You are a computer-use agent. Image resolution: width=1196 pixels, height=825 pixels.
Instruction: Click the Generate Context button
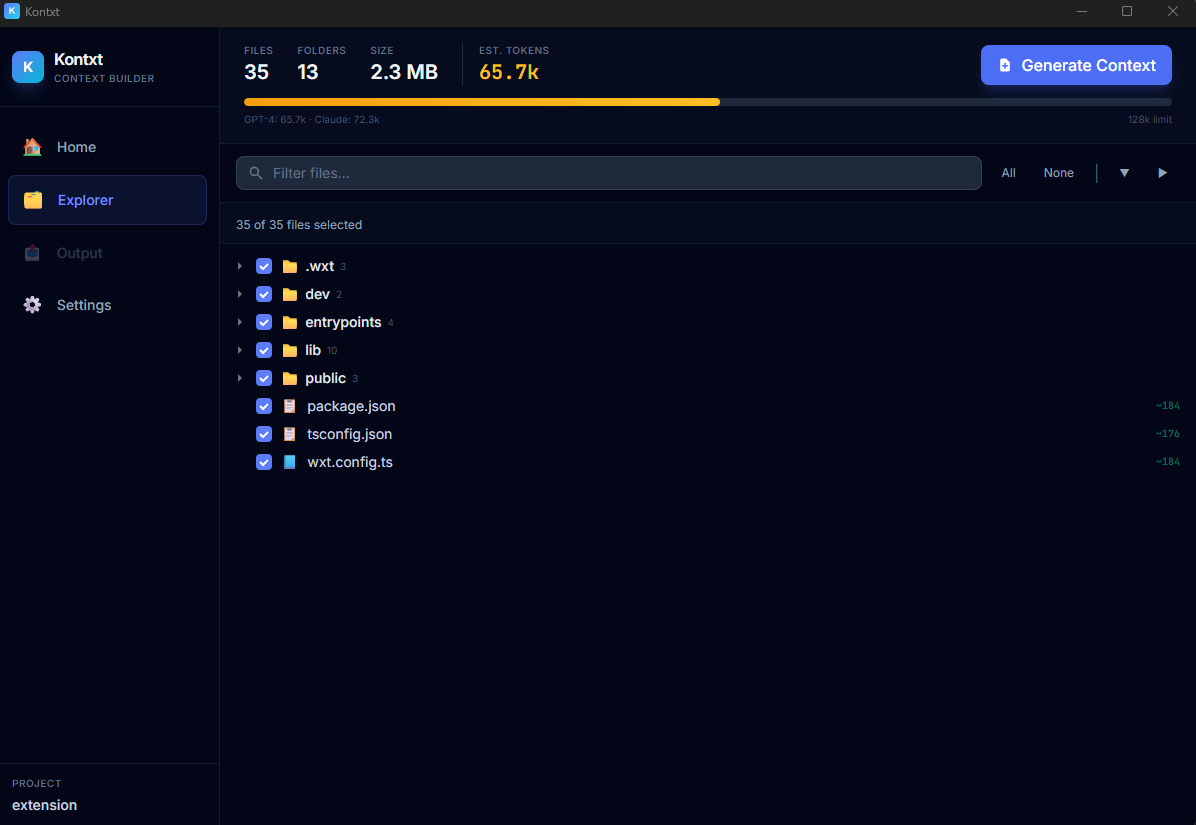tap(1076, 66)
